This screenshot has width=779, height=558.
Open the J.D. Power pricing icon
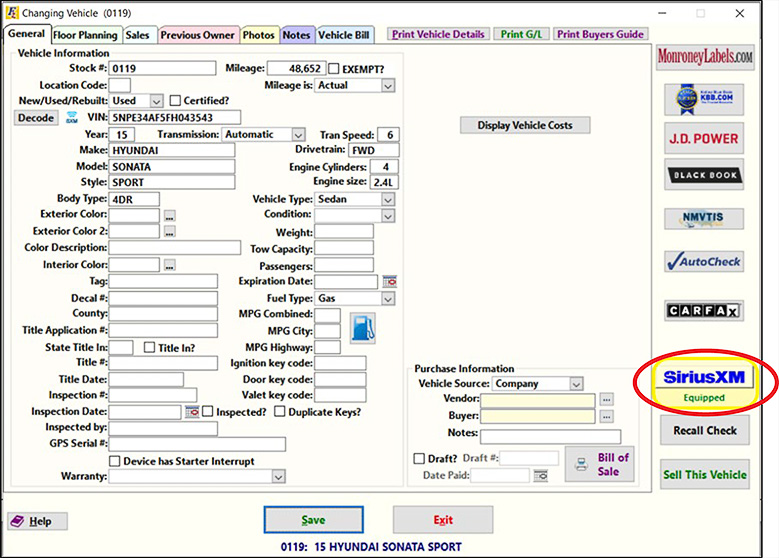(704, 139)
